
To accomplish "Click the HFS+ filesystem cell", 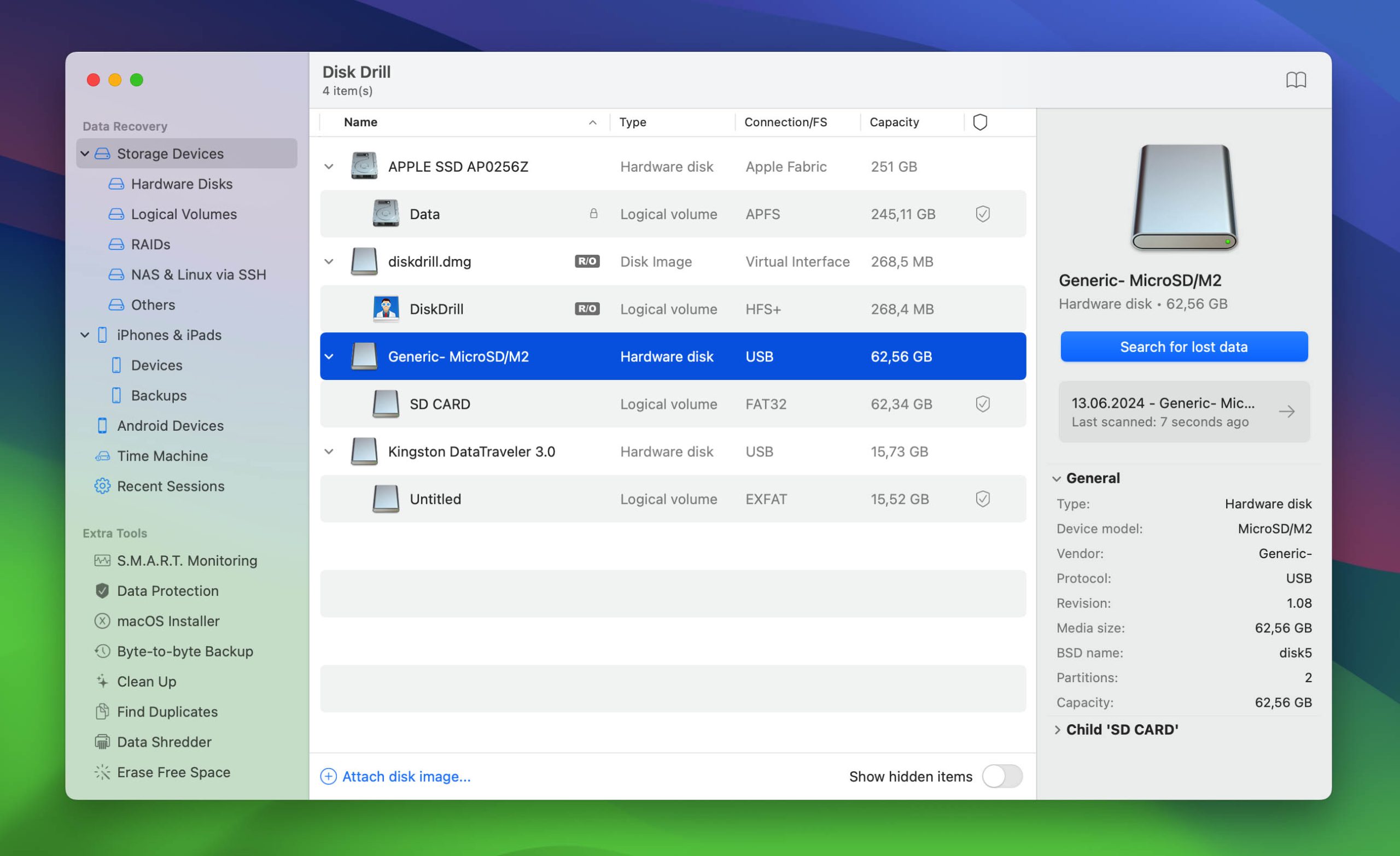I will click(763, 309).
